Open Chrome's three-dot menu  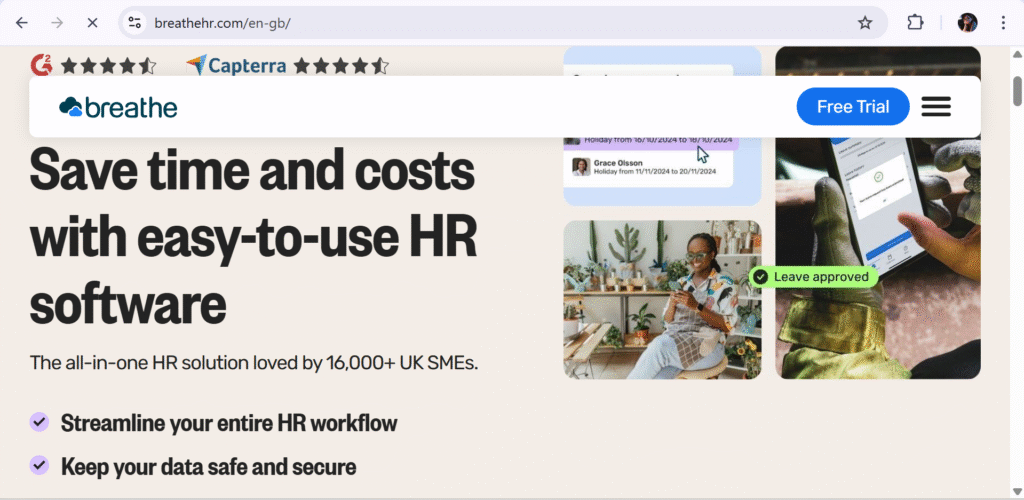pos(1003,23)
